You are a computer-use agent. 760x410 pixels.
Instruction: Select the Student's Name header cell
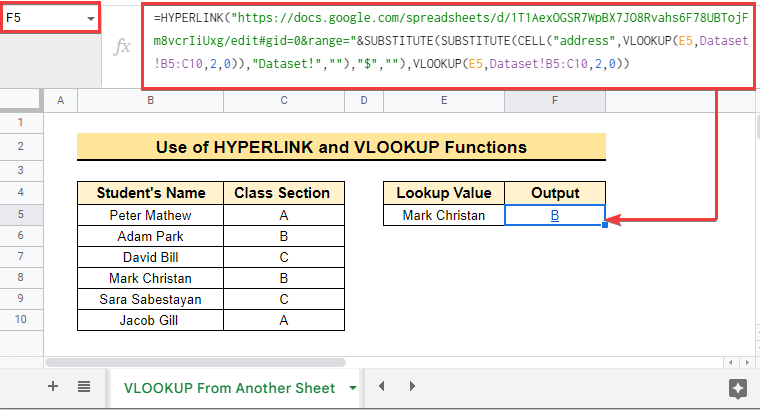(x=150, y=193)
